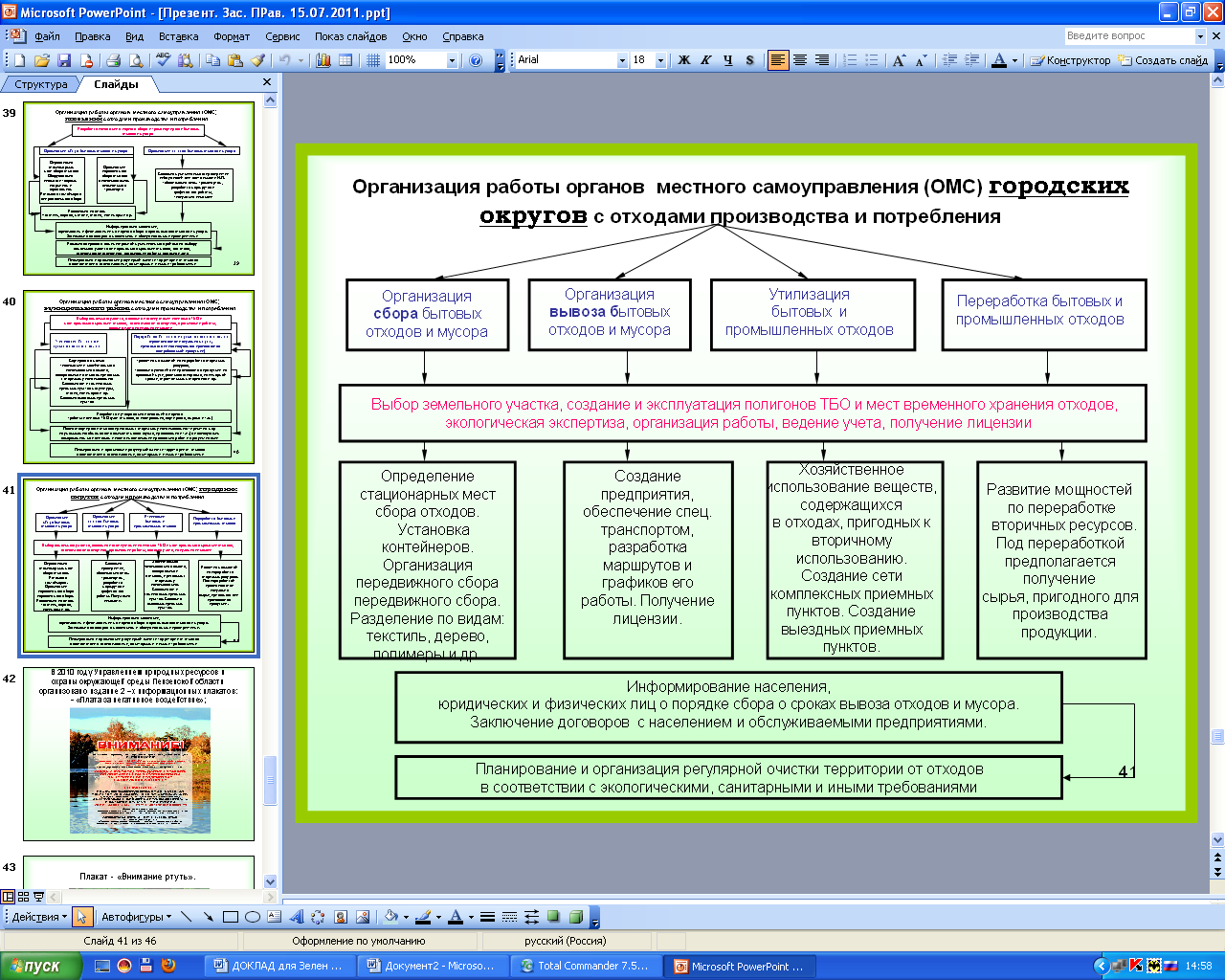Screen dimensions: 1225x980
Task: Click the Insert Table icon
Action: click(x=345, y=60)
